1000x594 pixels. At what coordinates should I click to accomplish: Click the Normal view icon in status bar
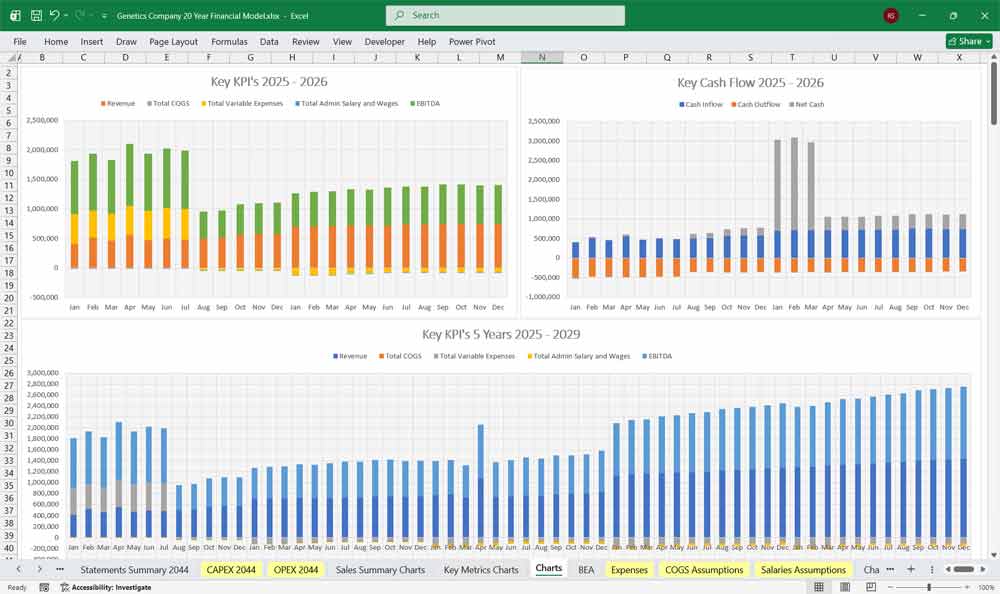click(x=819, y=587)
